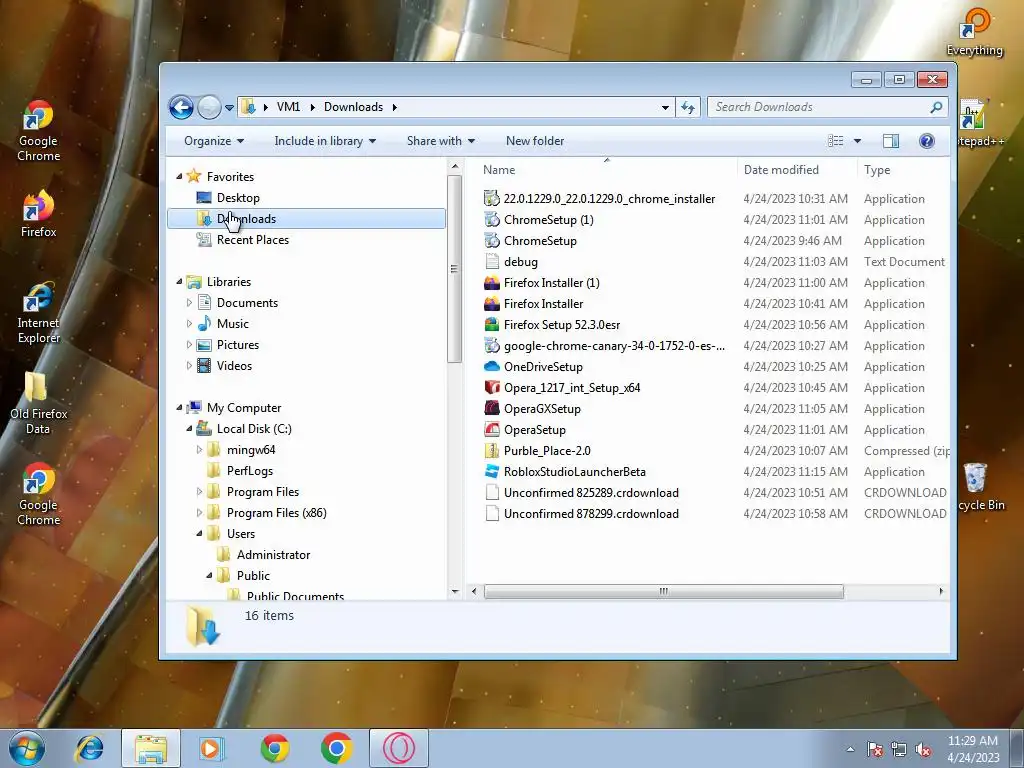Image resolution: width=1024 pixels, height=768 pixels.
Task: Expand the Pictures library
Action: (x=189, y=345)
